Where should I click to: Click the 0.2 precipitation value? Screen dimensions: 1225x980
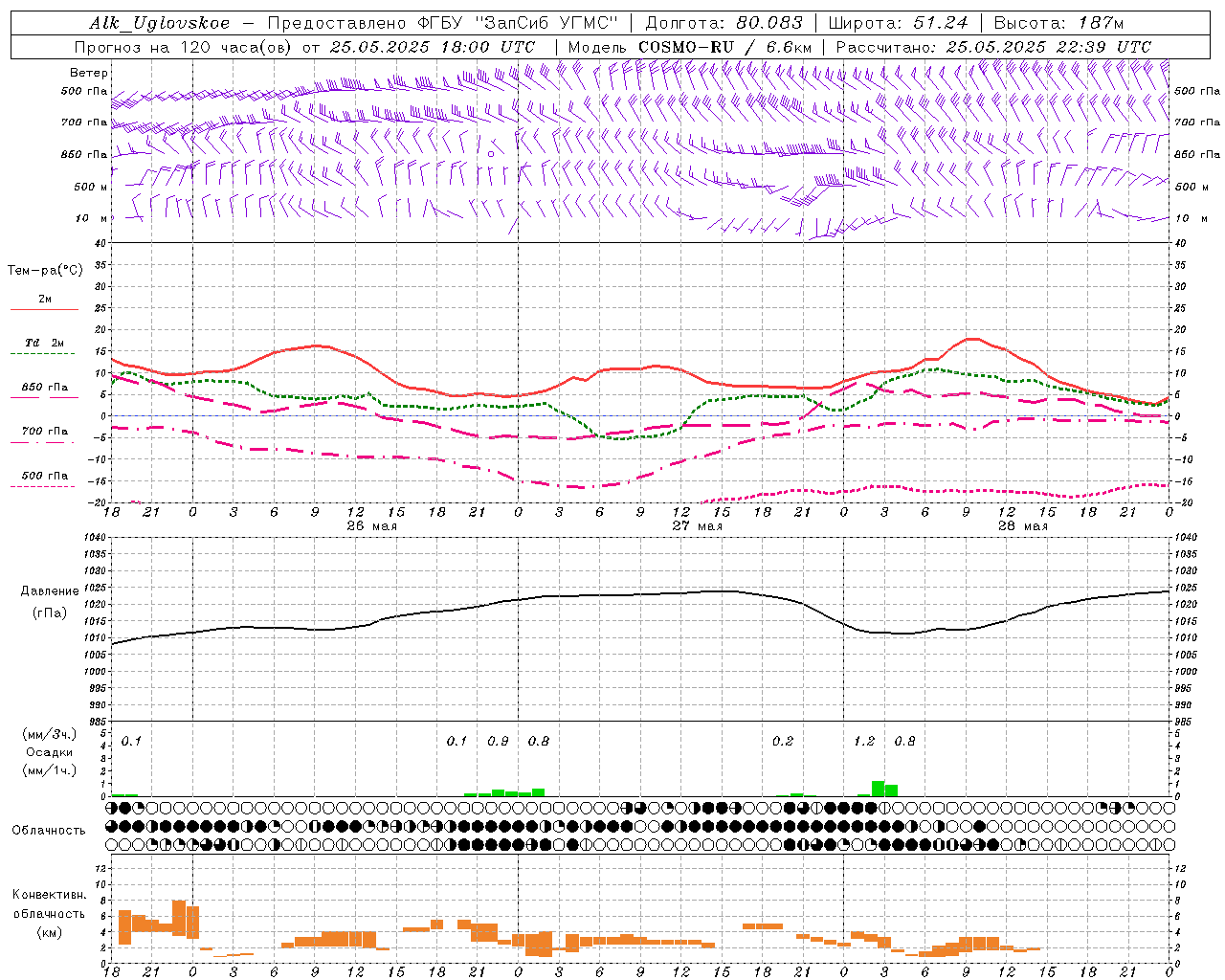pos(783,741)
